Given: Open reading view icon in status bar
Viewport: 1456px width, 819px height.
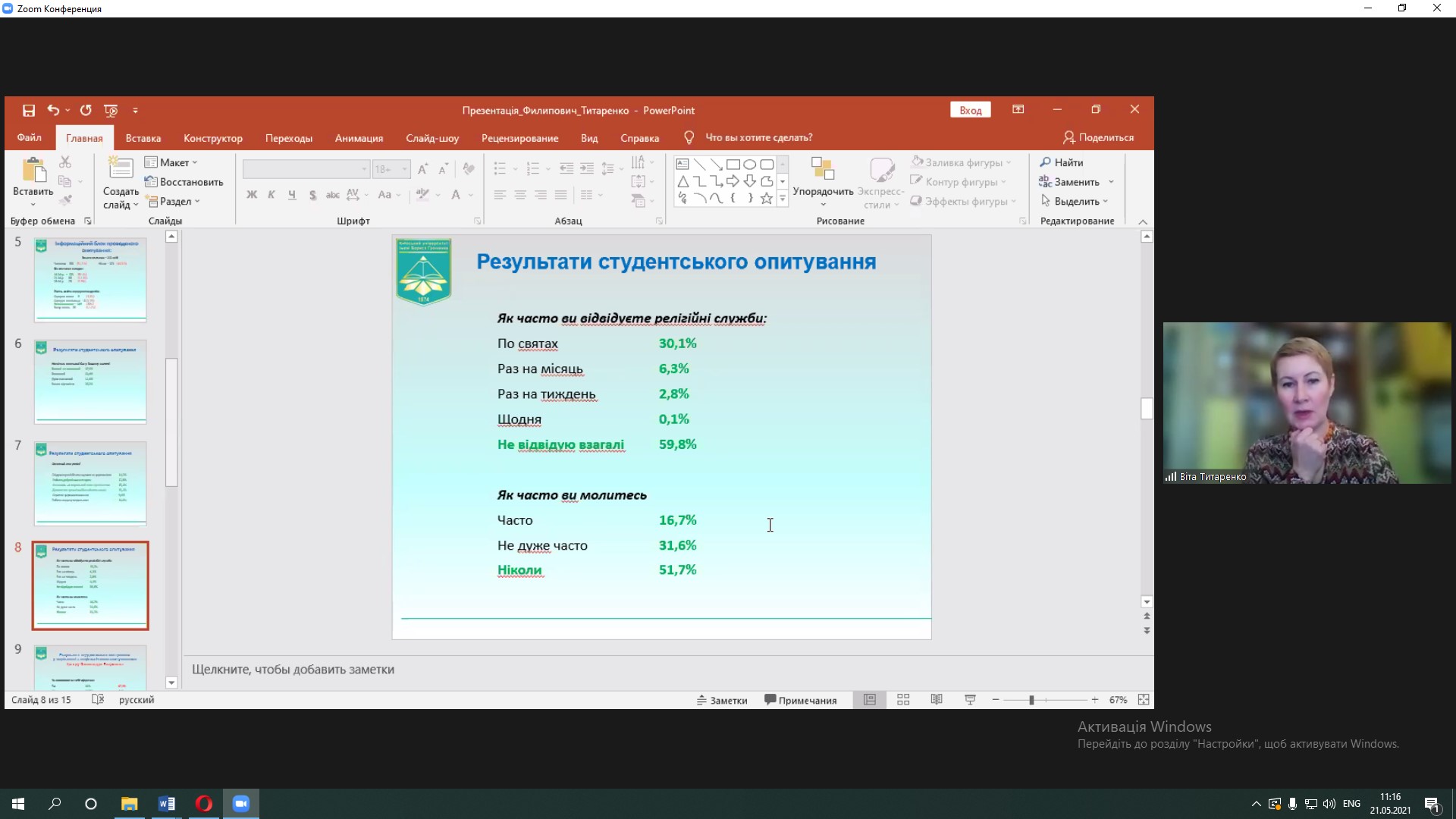Looking at the screenshot, I should coord(937,700).
